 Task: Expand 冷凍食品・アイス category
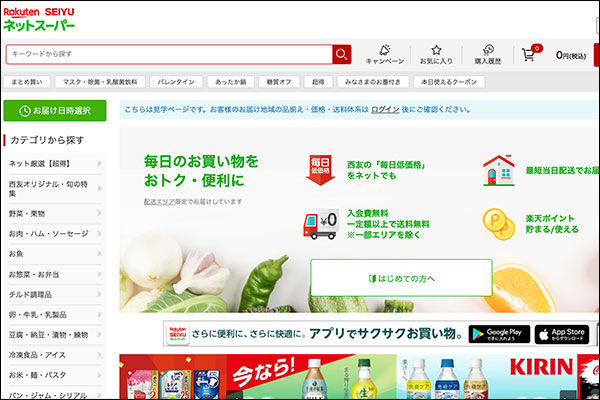coord(55,355)
